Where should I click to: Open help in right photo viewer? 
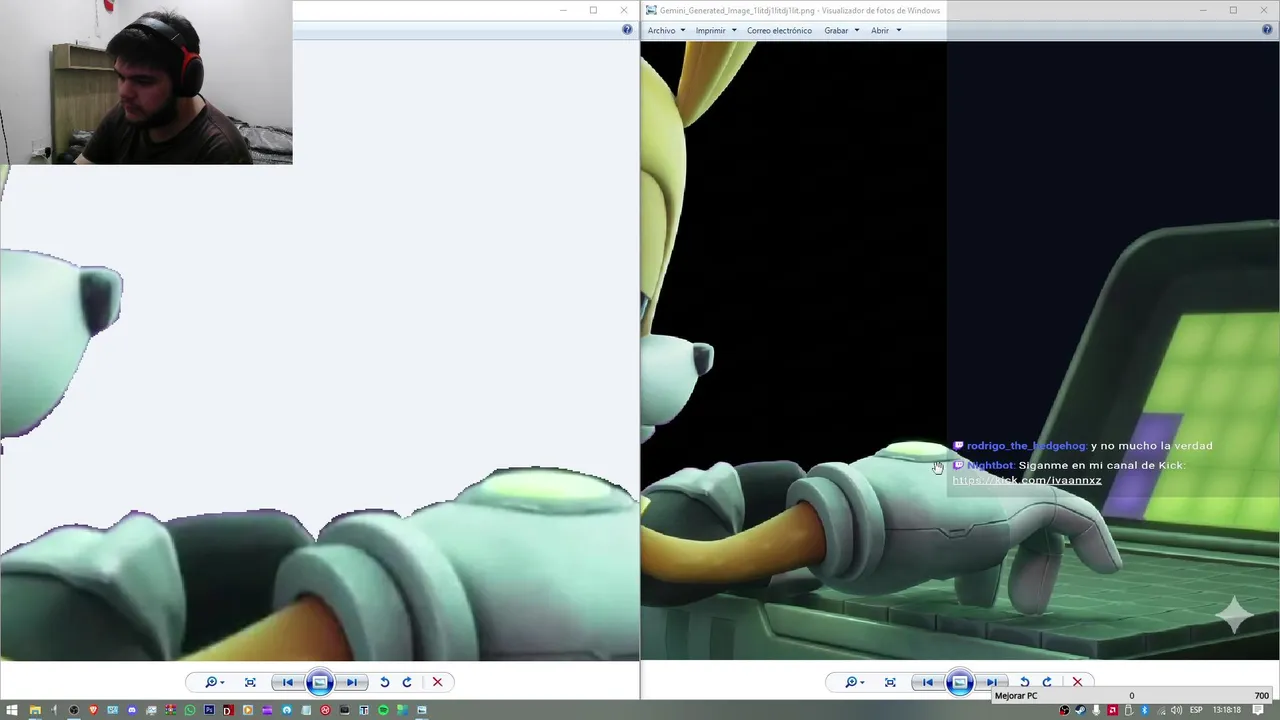1267,30
